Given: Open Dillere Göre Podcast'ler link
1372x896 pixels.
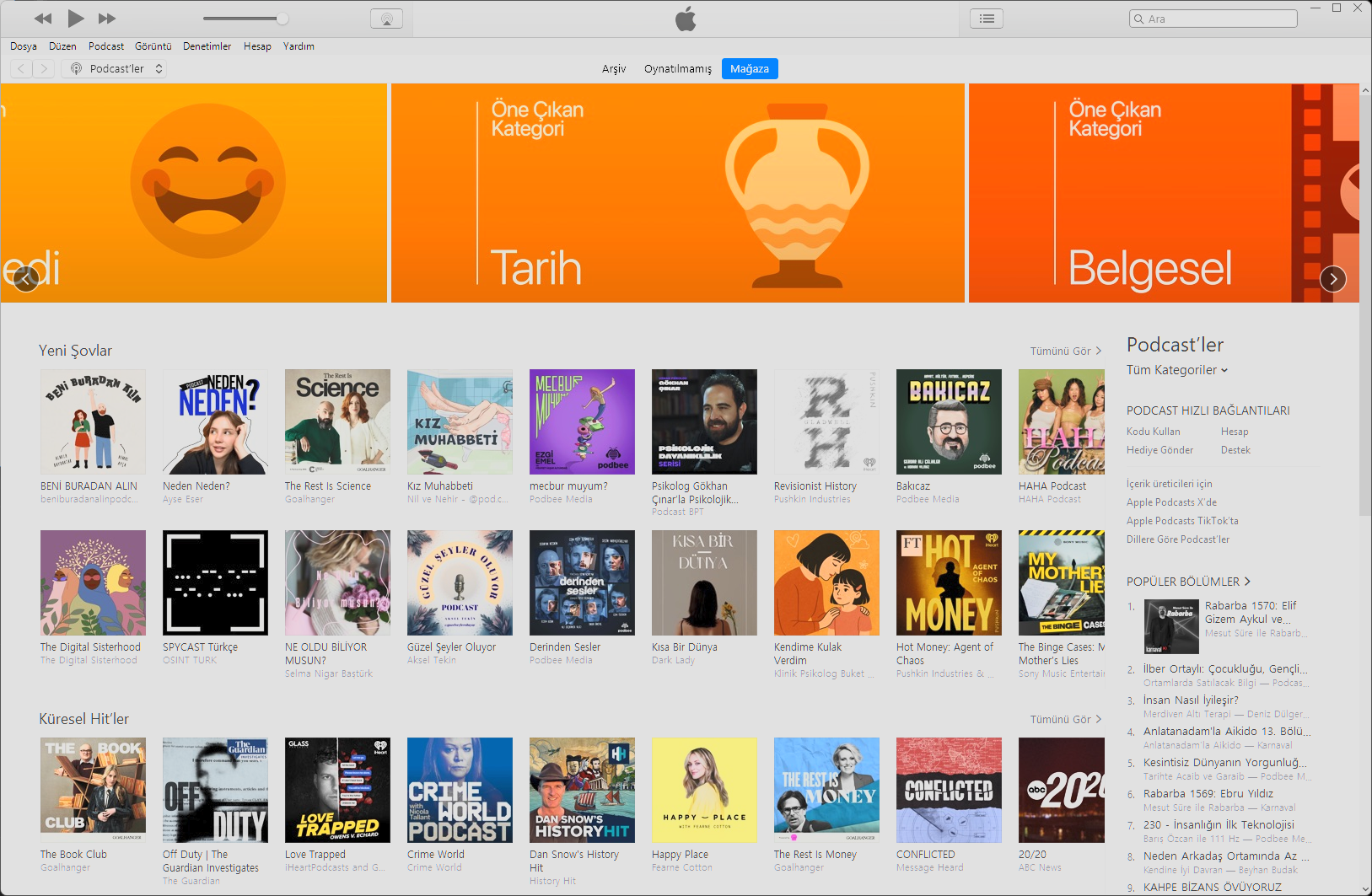Looking at the screenshot, I should pos(1178,539).
